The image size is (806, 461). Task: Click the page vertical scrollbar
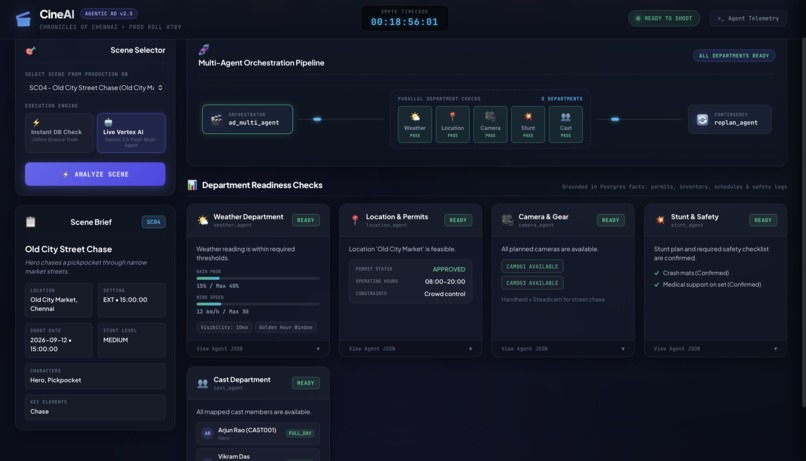803,221
